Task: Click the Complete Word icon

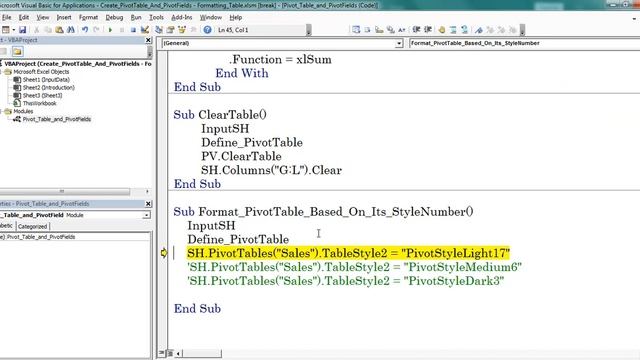Action: 402,30
